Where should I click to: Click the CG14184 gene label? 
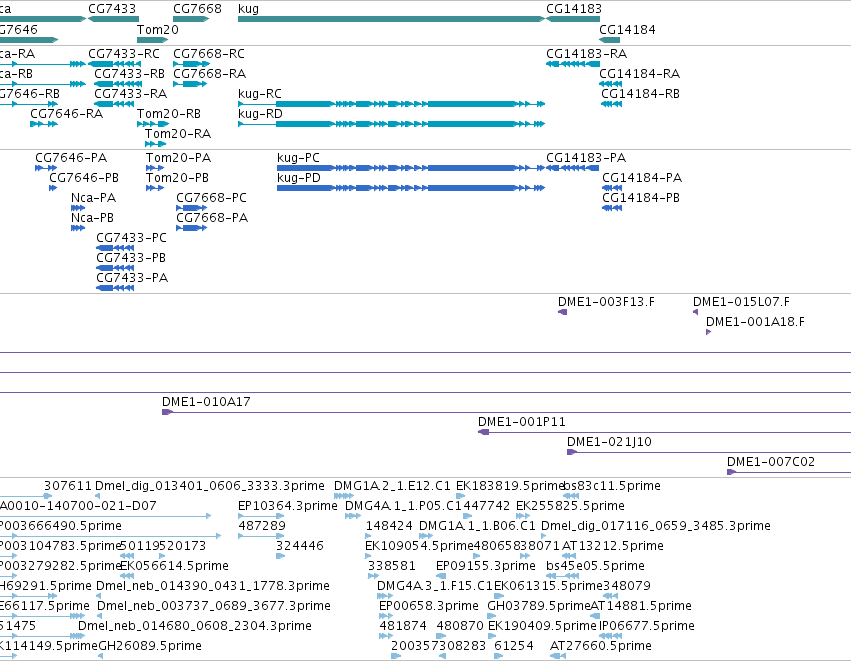[627, 29]
